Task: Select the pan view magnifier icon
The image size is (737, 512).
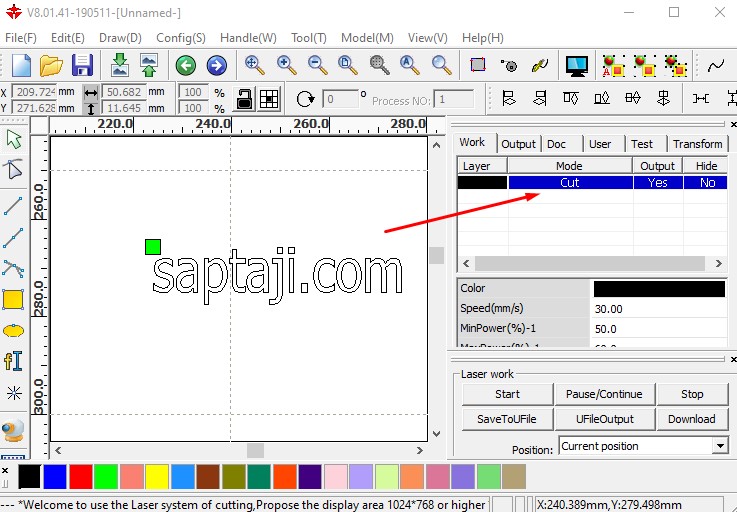Action: pos(254,65)
